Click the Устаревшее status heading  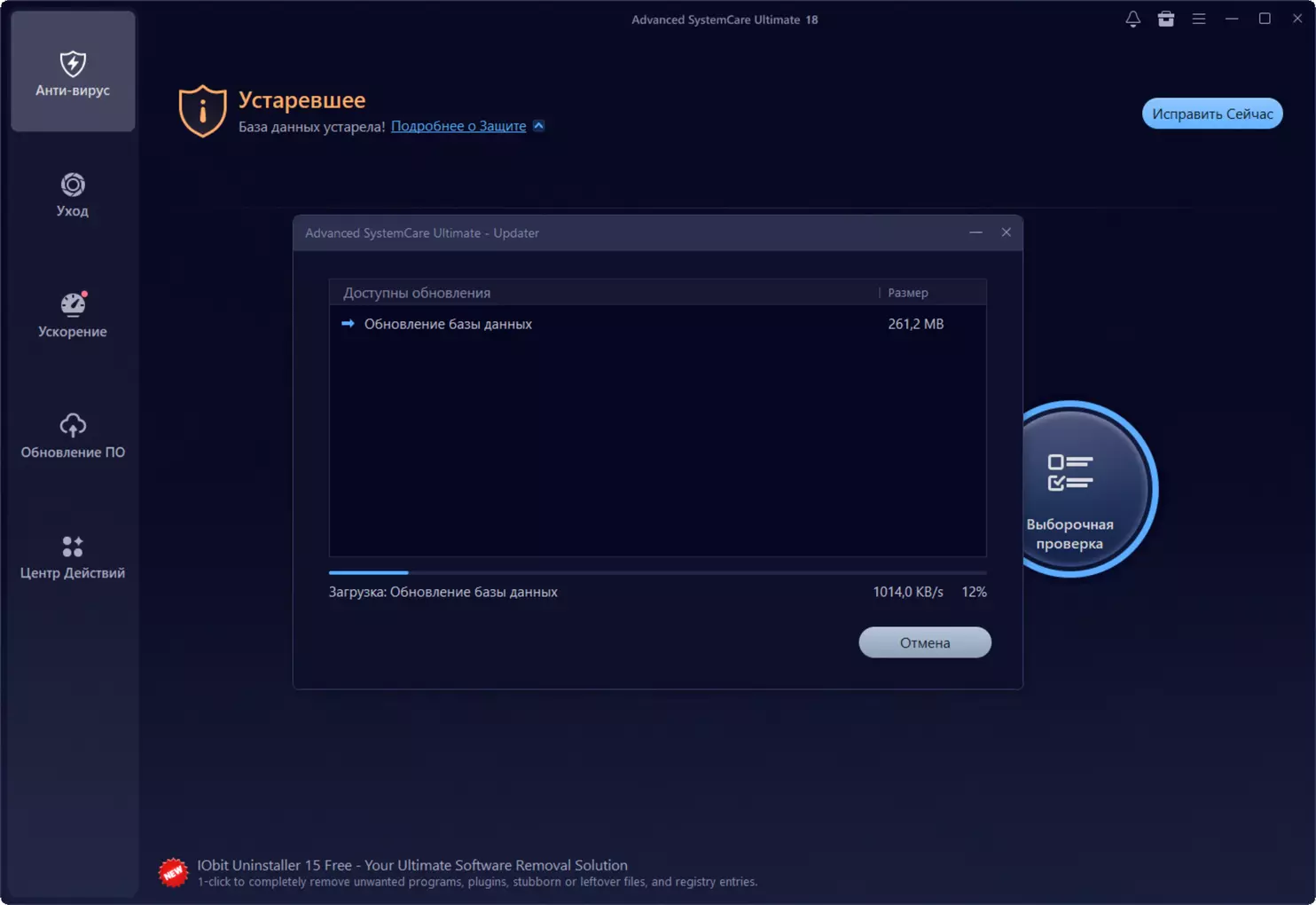302,100
